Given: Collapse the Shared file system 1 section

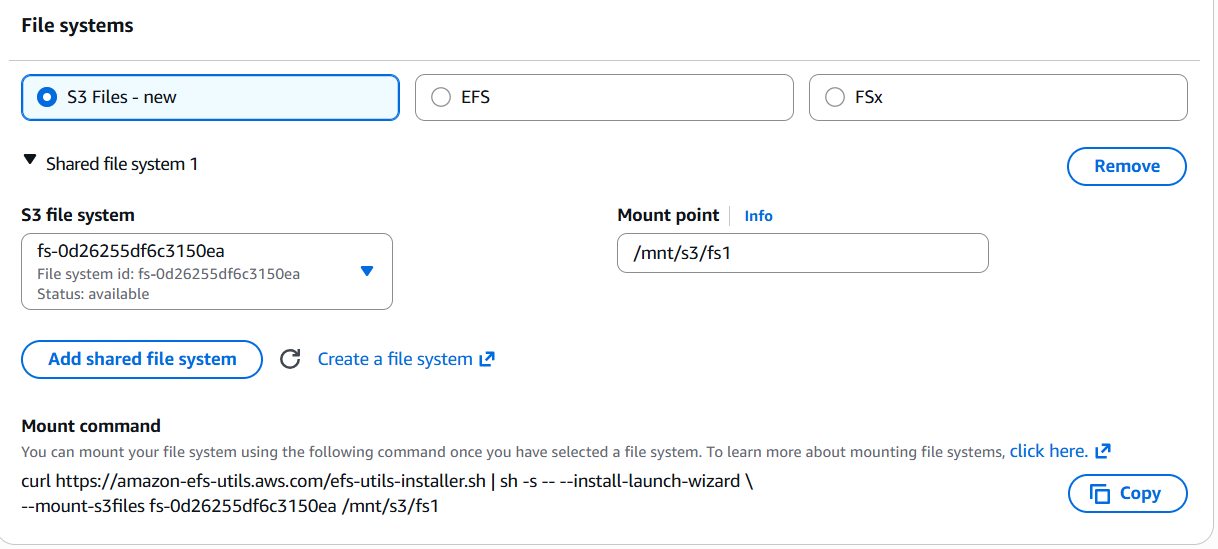Looking at the screenshot, I should (x=31, y=161).
